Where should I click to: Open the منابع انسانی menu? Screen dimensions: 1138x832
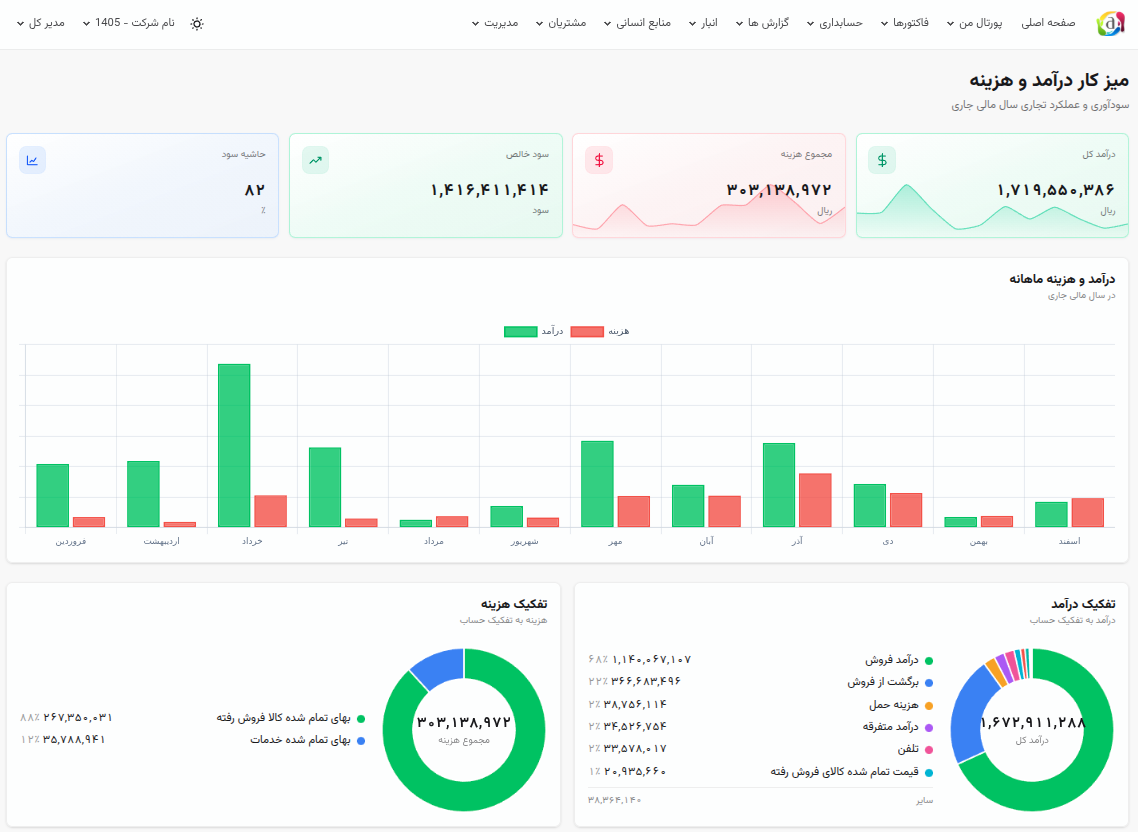636,23
